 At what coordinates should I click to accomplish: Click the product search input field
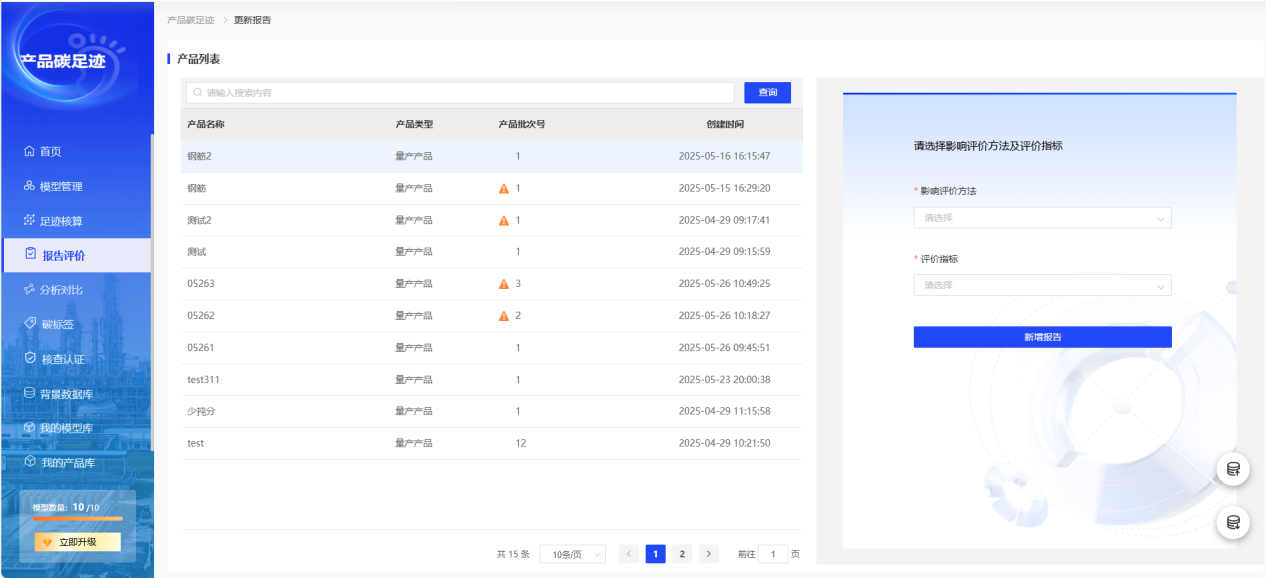(x=460, y=93)
